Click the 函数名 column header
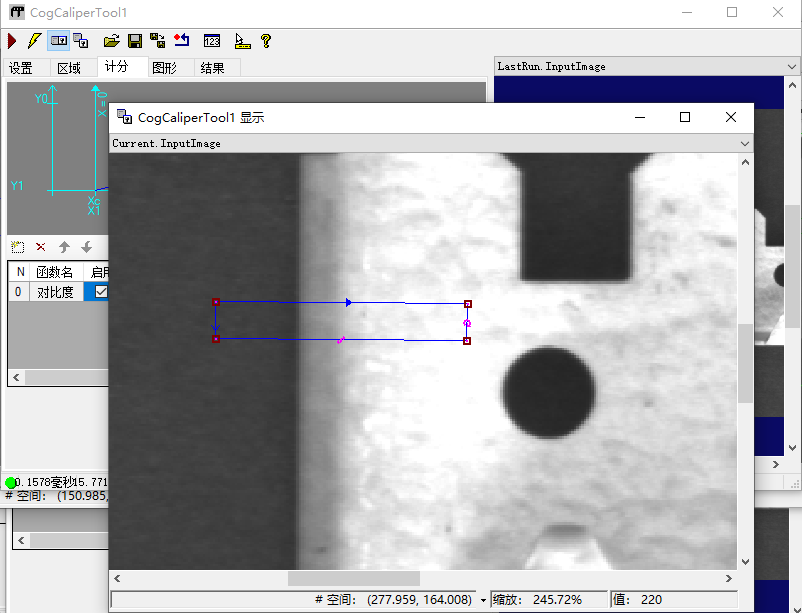802x613 pixels. (55, 272)
